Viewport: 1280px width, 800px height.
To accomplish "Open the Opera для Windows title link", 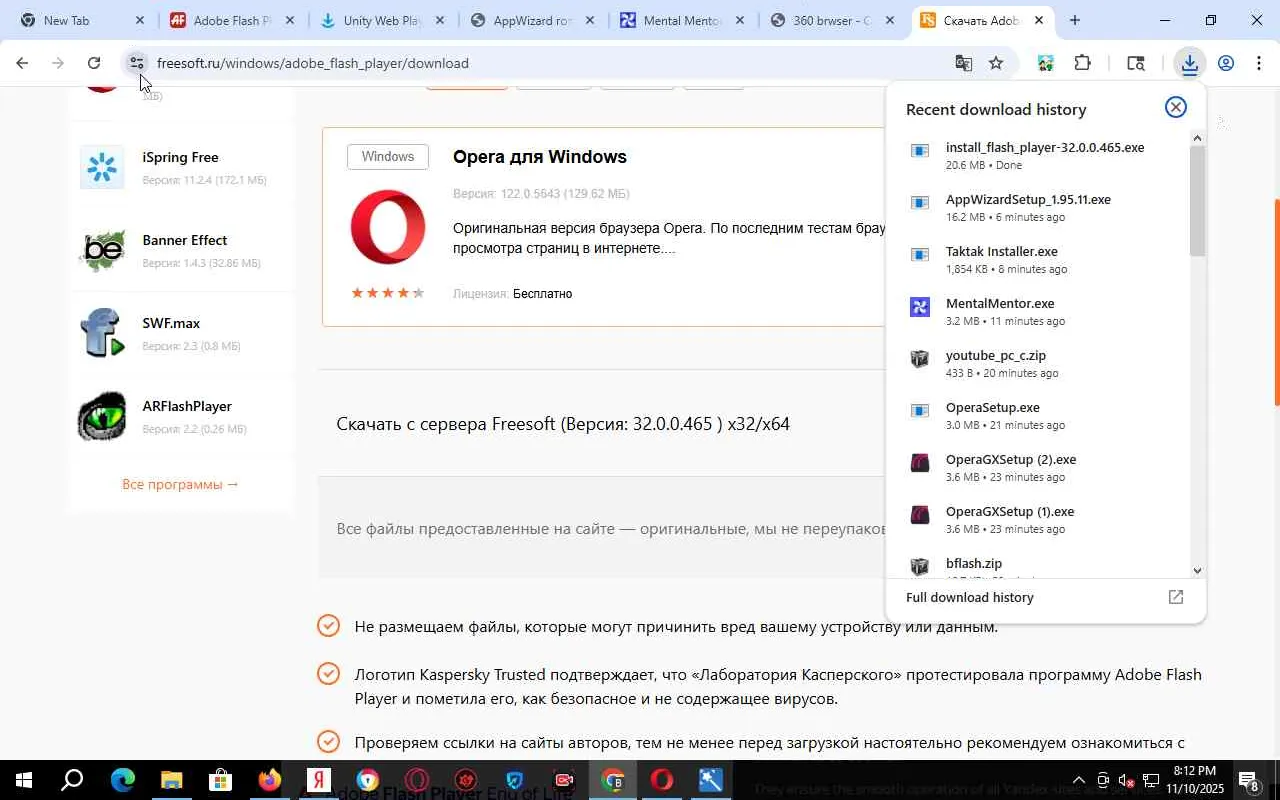I will click(x=540, y=157).
